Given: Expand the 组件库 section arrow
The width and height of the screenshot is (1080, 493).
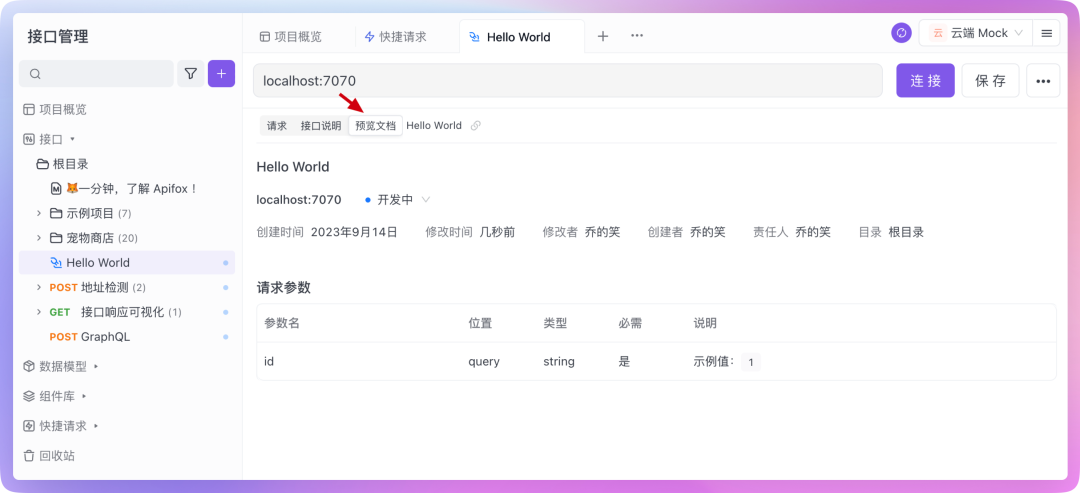Looking at the screenshot, I should [84, 396].
